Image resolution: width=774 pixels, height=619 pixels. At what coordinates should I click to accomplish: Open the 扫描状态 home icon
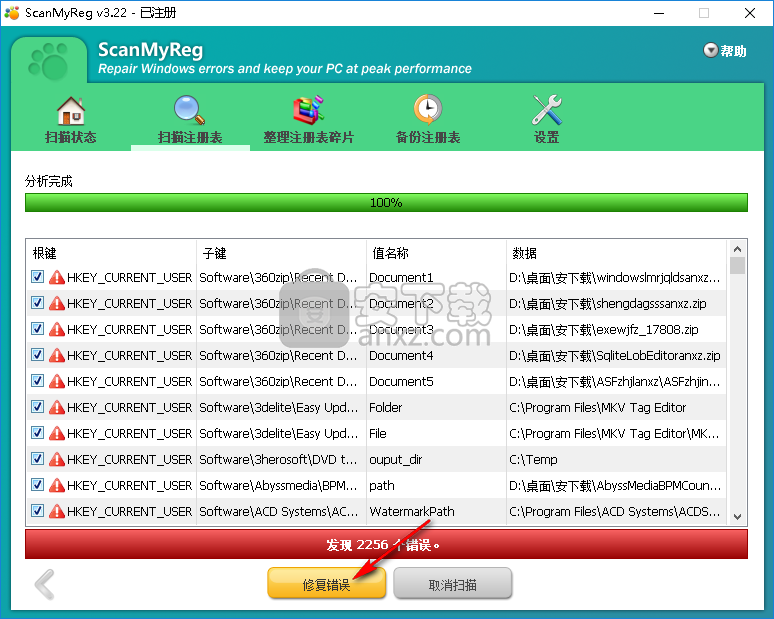pyautogui.click(x=71, y=110)
